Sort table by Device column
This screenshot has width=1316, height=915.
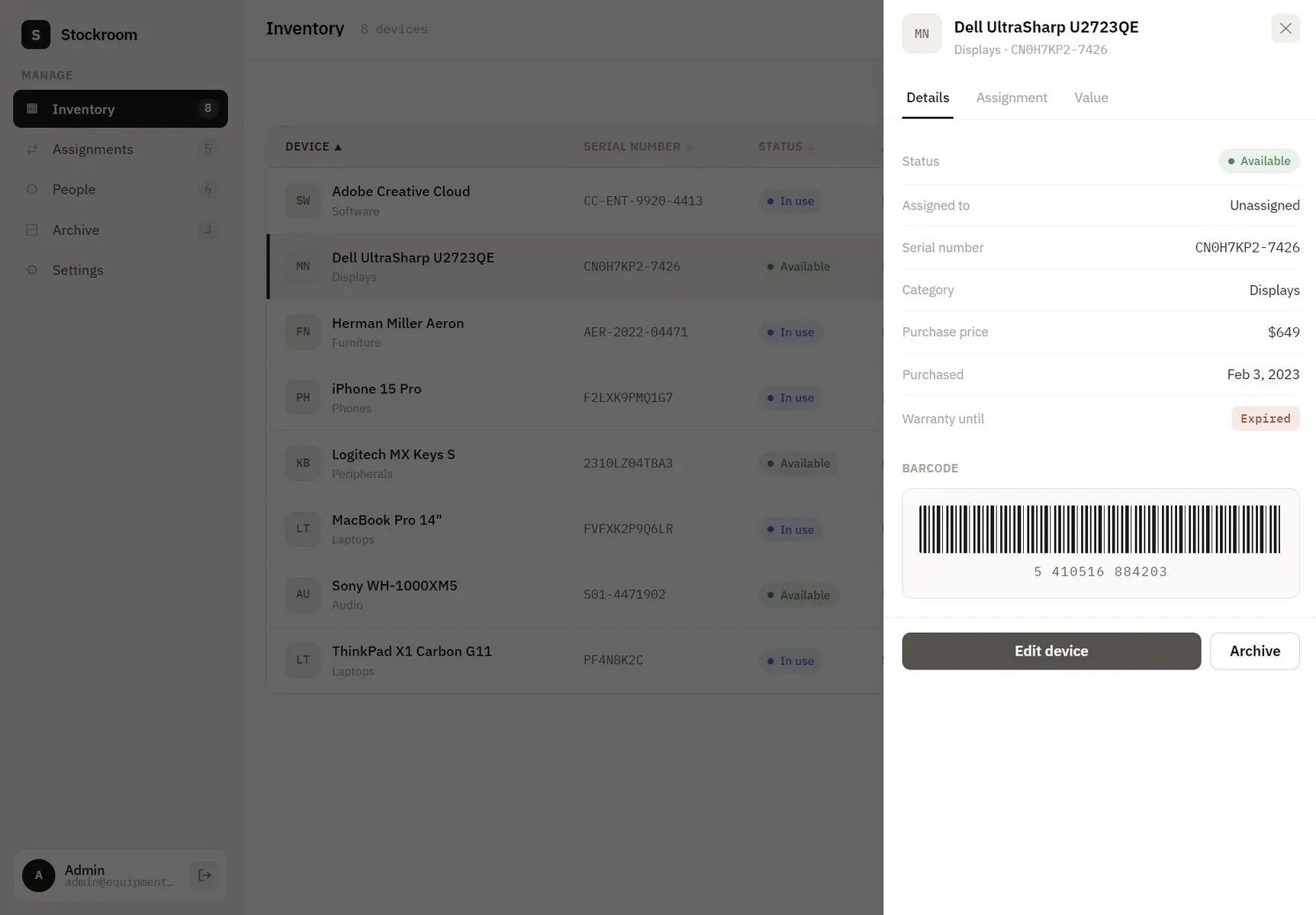click(x=314, y=146)
